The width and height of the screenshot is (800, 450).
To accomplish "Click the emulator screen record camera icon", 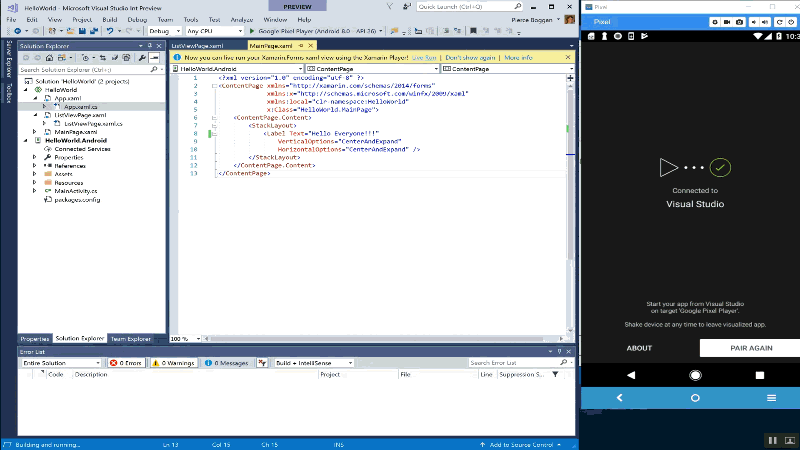I will pyautogui.click(x=727, y=22).
